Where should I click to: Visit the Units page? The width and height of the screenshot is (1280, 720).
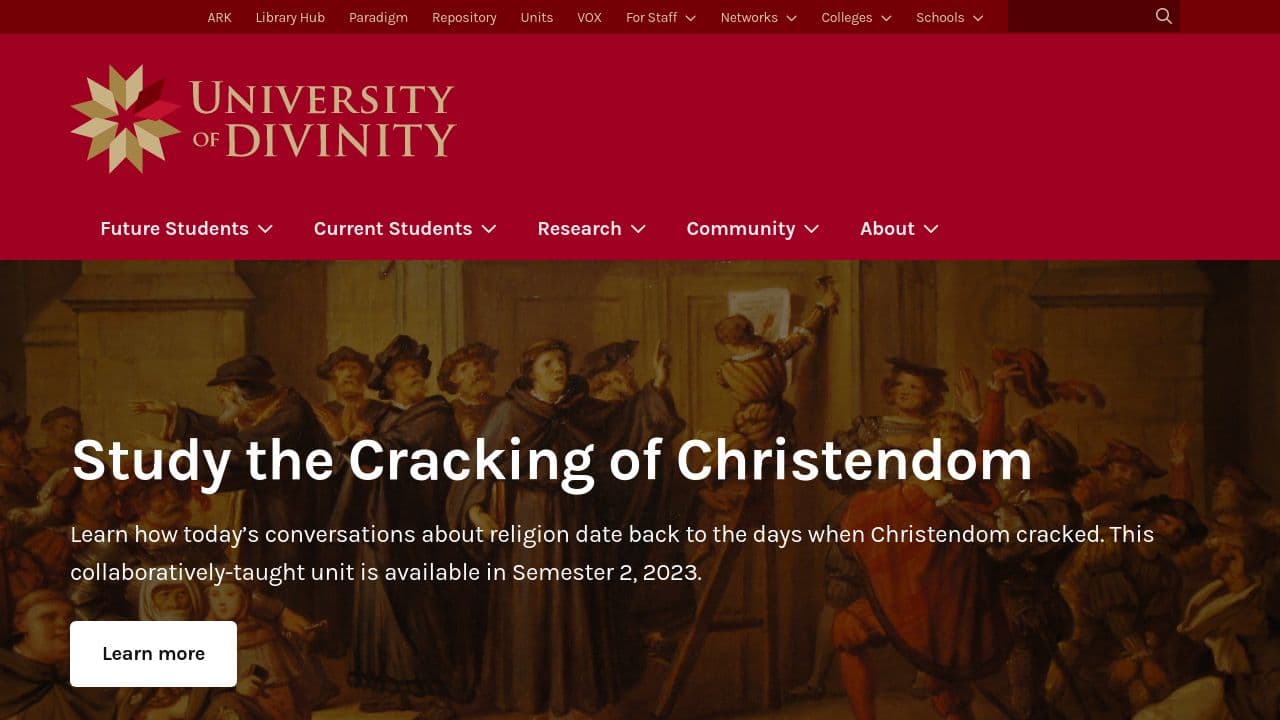[536, 17]
